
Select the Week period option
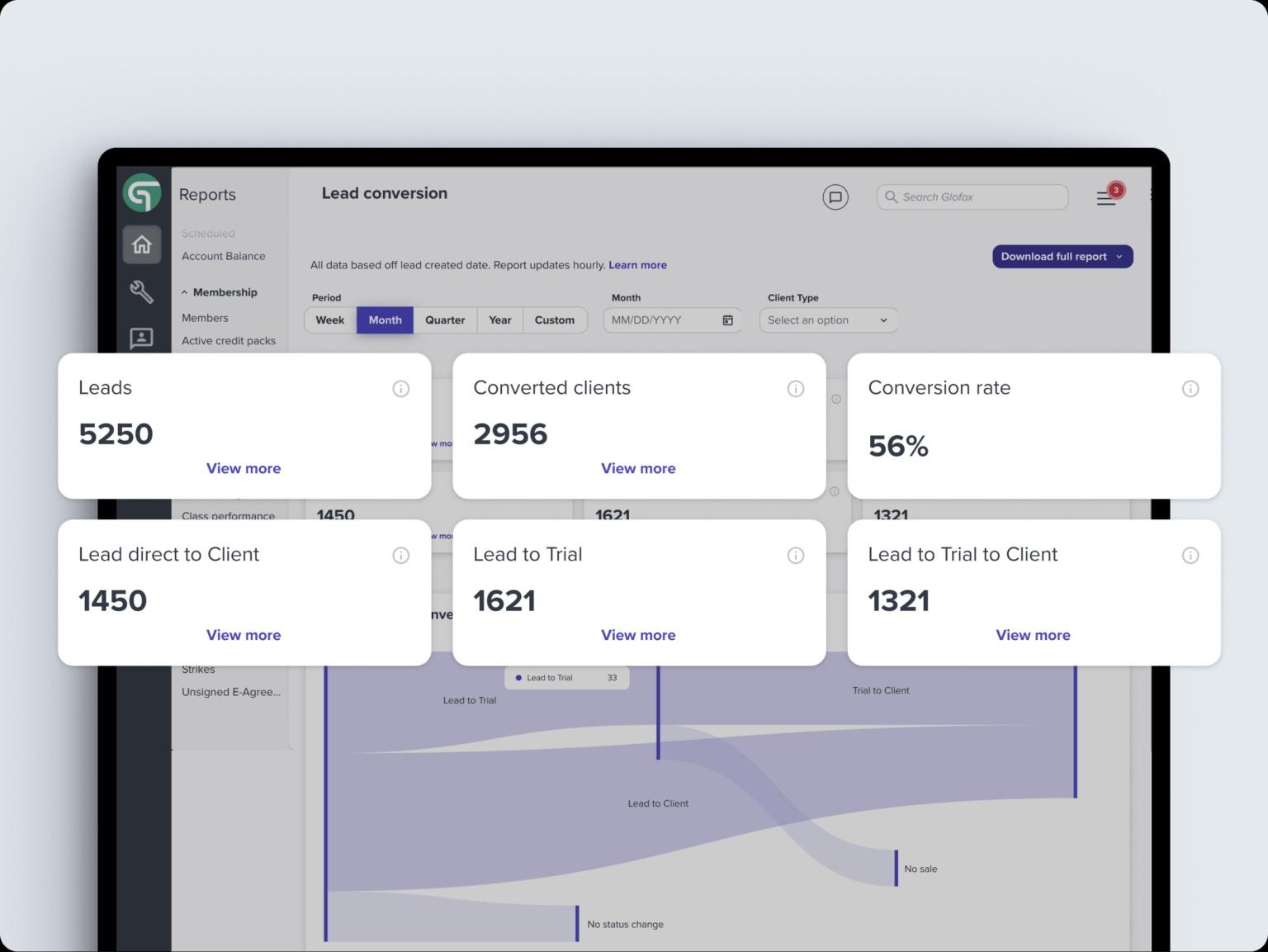(x=329, y=320)
